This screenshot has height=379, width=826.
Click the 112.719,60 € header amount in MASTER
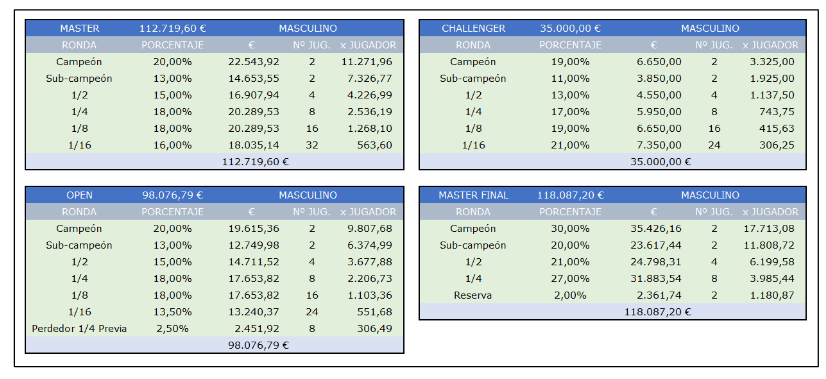(x=172, y=28)
